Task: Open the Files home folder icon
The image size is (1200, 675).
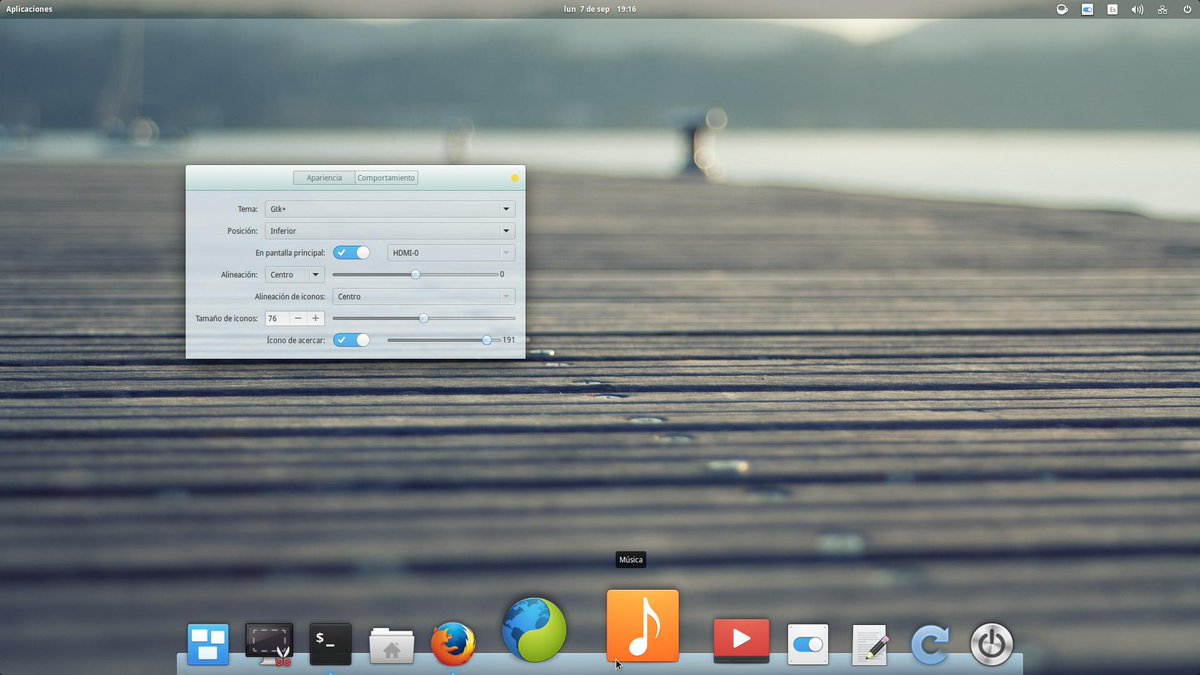Action: [x=392, y=646]
